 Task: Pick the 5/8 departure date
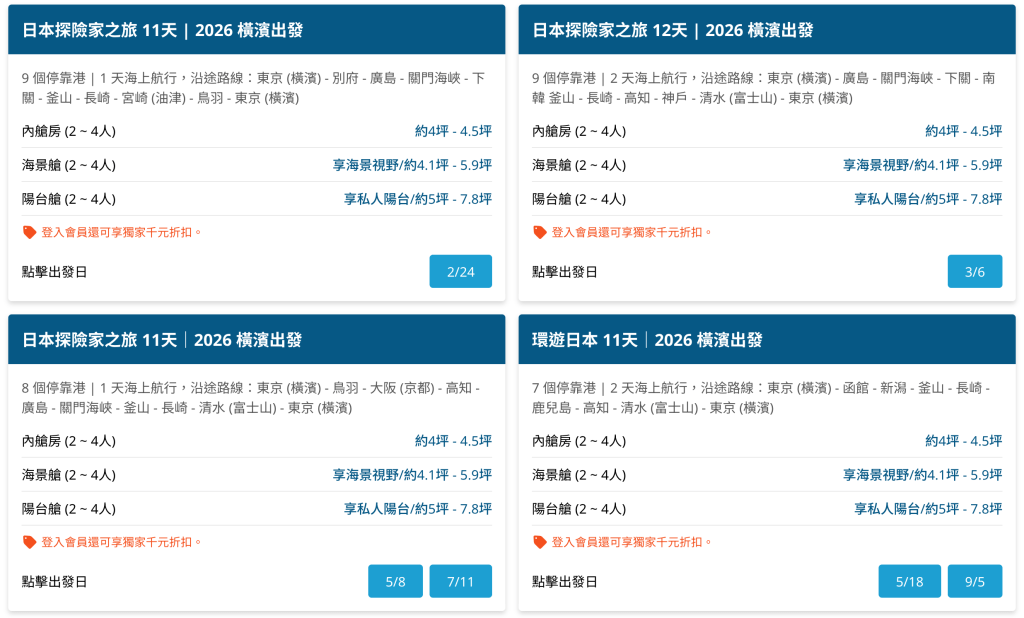tap(395, 581)
